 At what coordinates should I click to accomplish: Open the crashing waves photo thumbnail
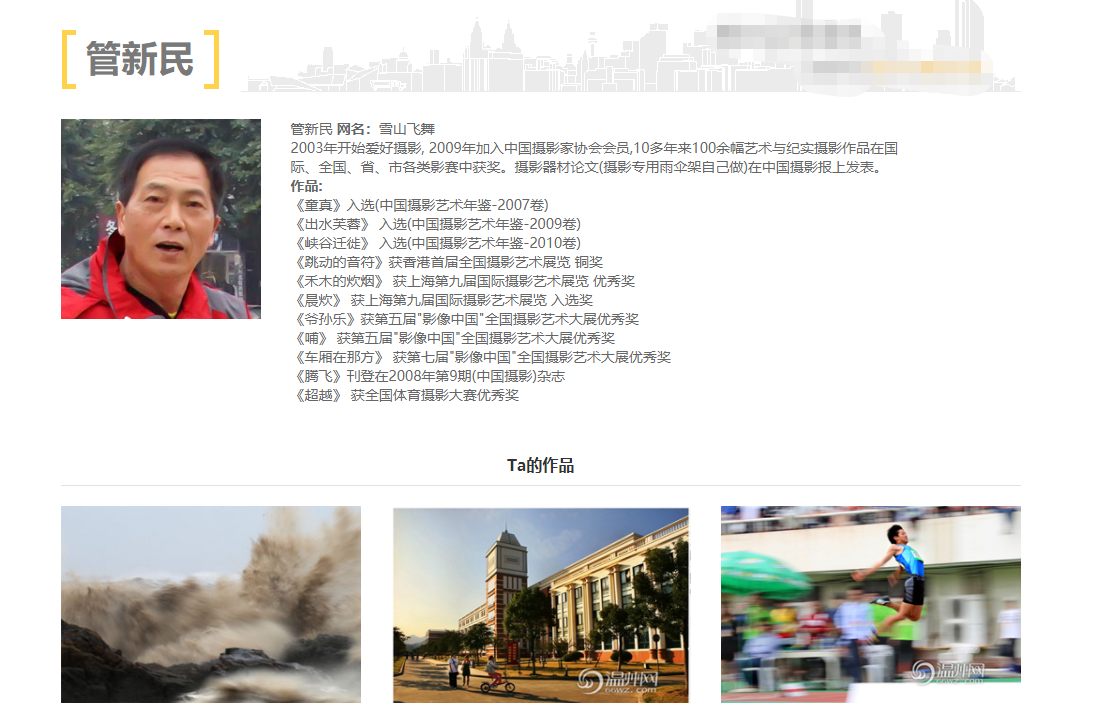click(x=211, y=604)
